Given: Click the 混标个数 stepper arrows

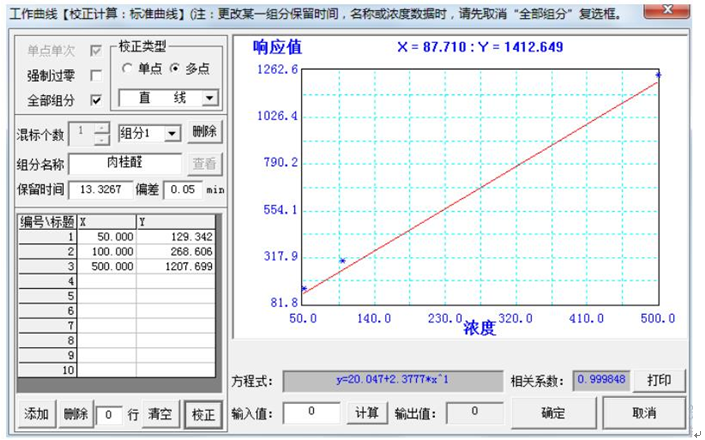Looking at the screenshot, I should 101,133.
